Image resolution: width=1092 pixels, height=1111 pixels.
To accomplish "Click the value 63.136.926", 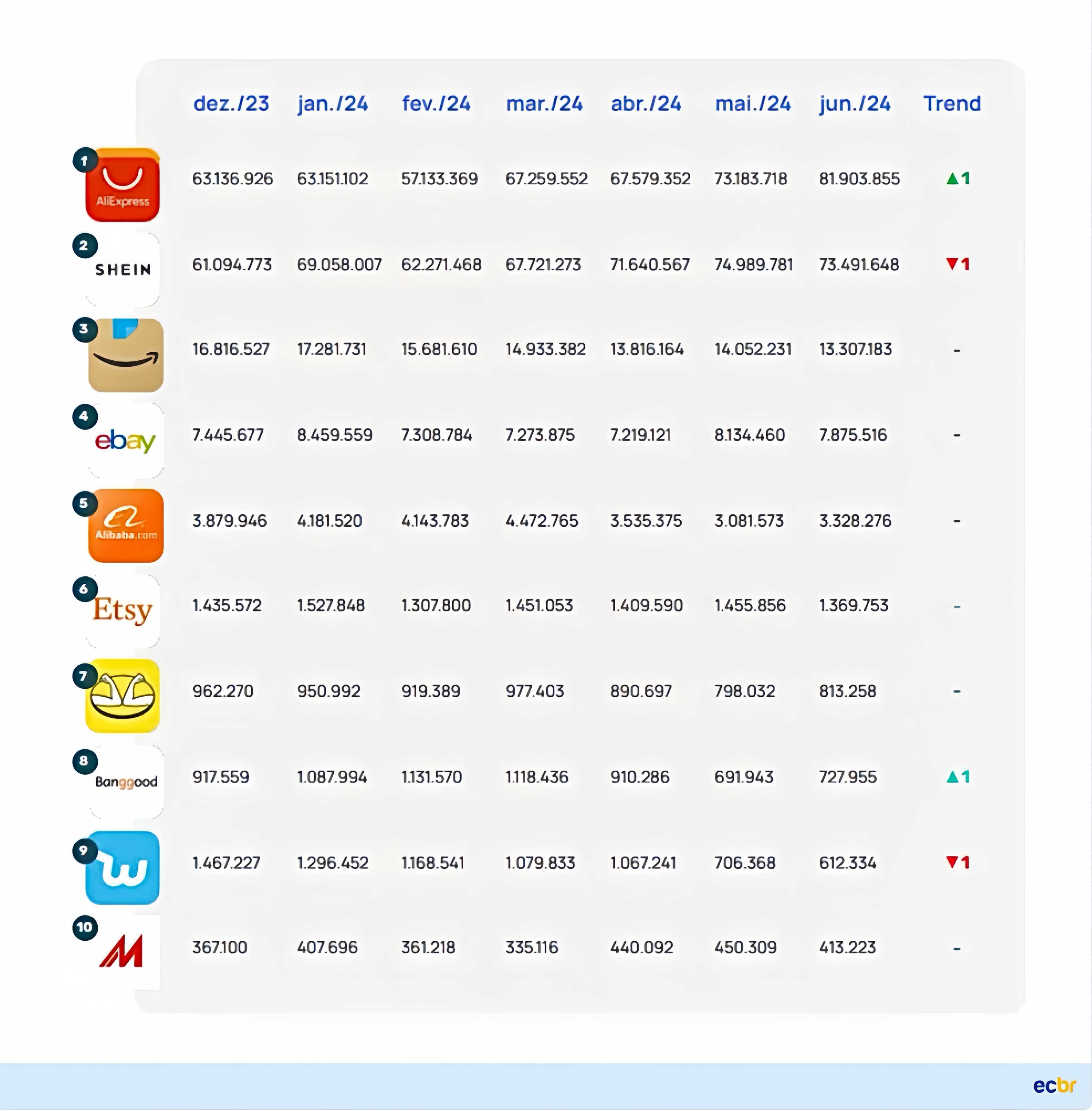I will (x=232, y=179).
